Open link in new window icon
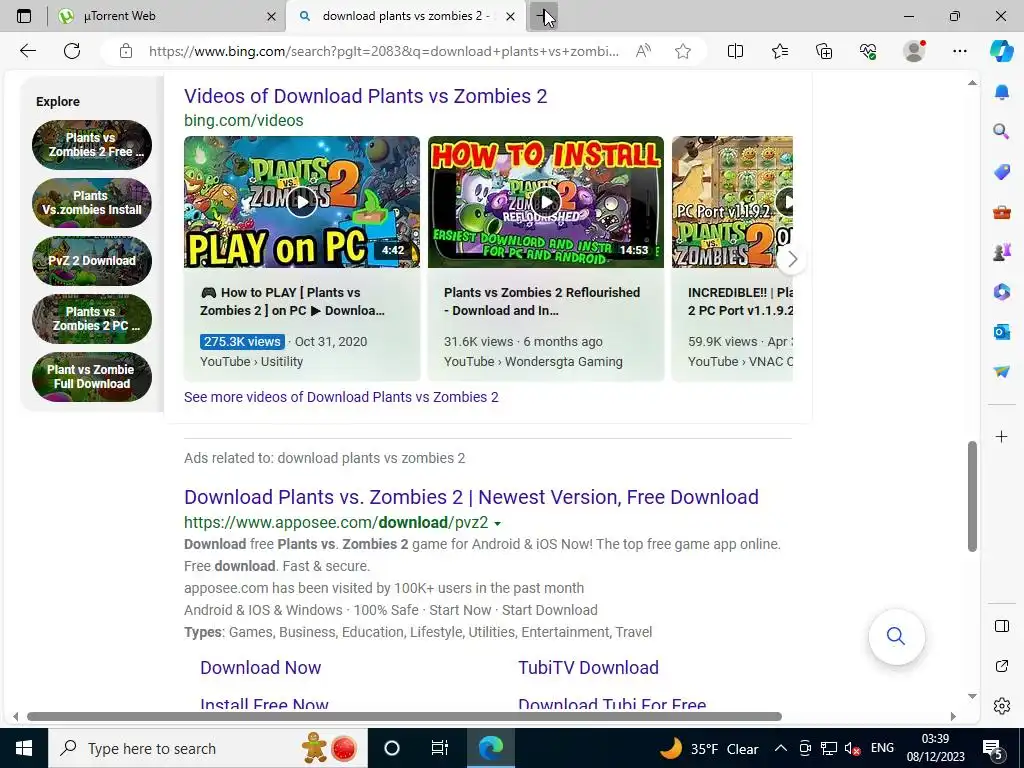This screenshot has width=1024, height=768. 1002,666
